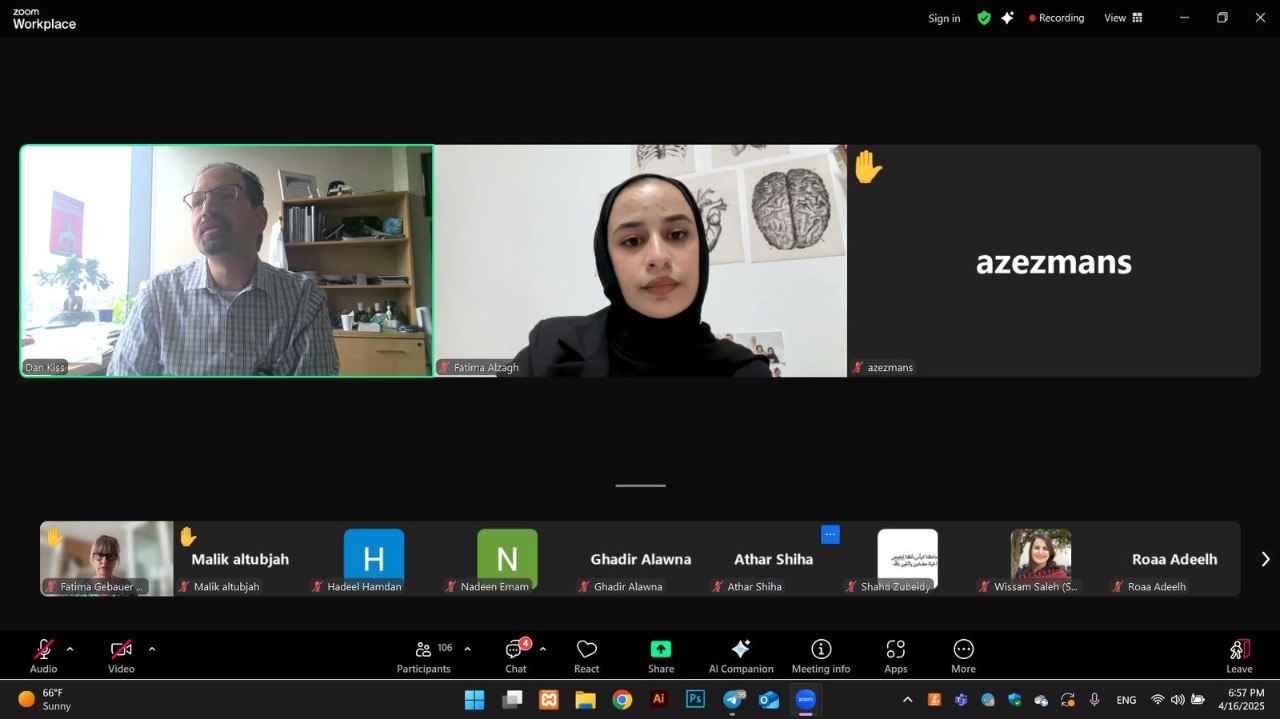
Task: Expand audio settings arrow beside Audio
Action: click(x=70, y=649)
